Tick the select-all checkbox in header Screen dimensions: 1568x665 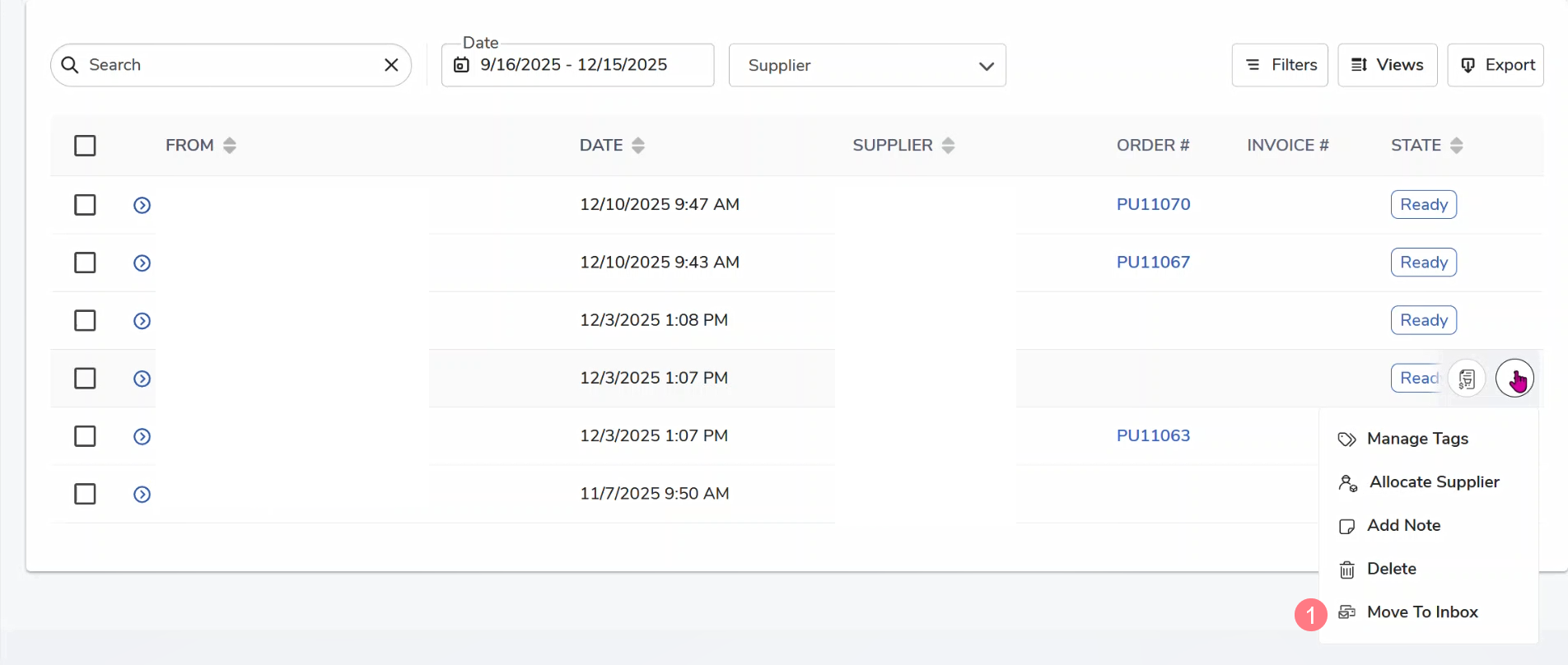tap(85, 146)
